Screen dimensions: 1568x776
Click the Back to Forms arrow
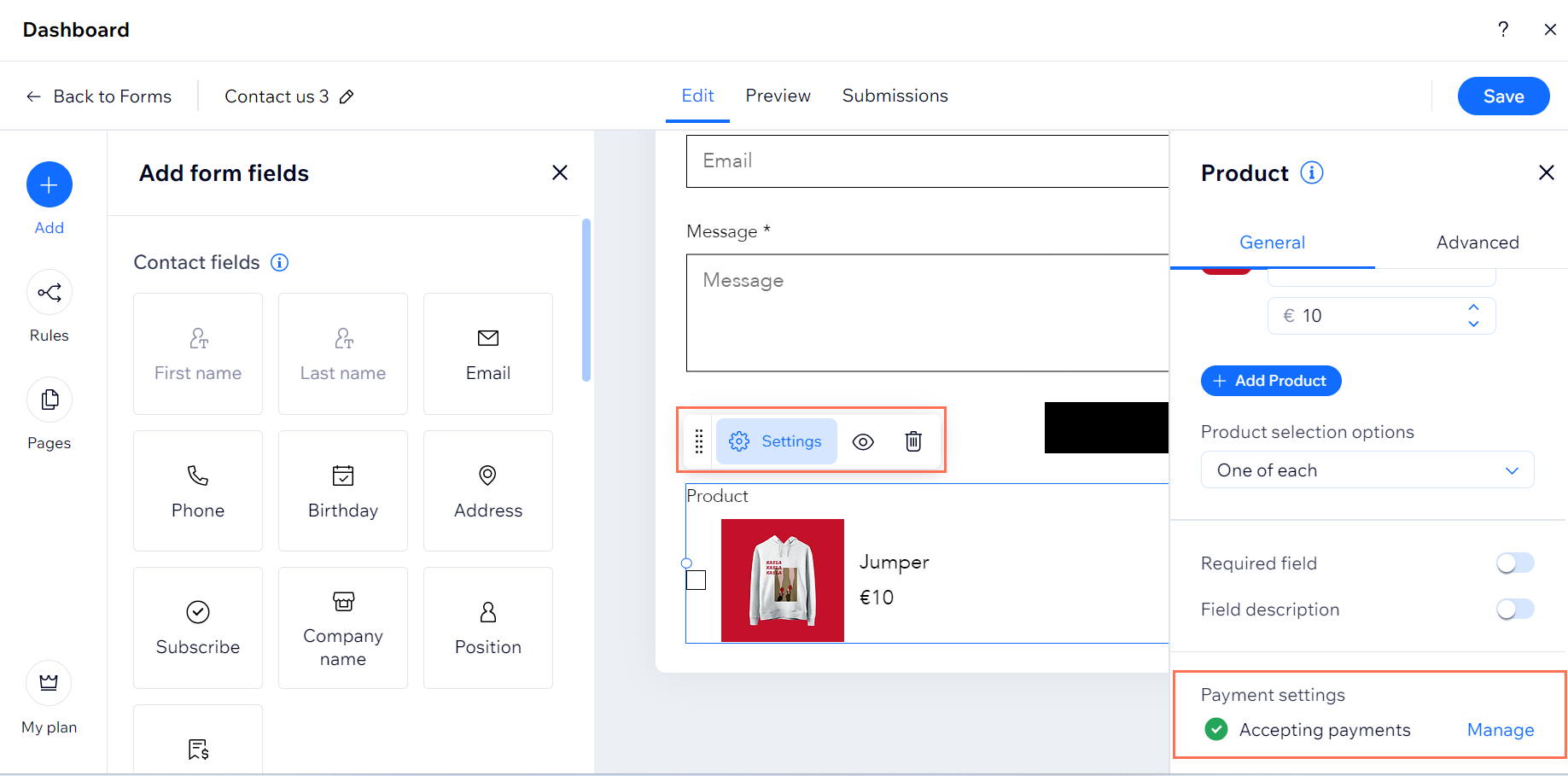(33, 96)
